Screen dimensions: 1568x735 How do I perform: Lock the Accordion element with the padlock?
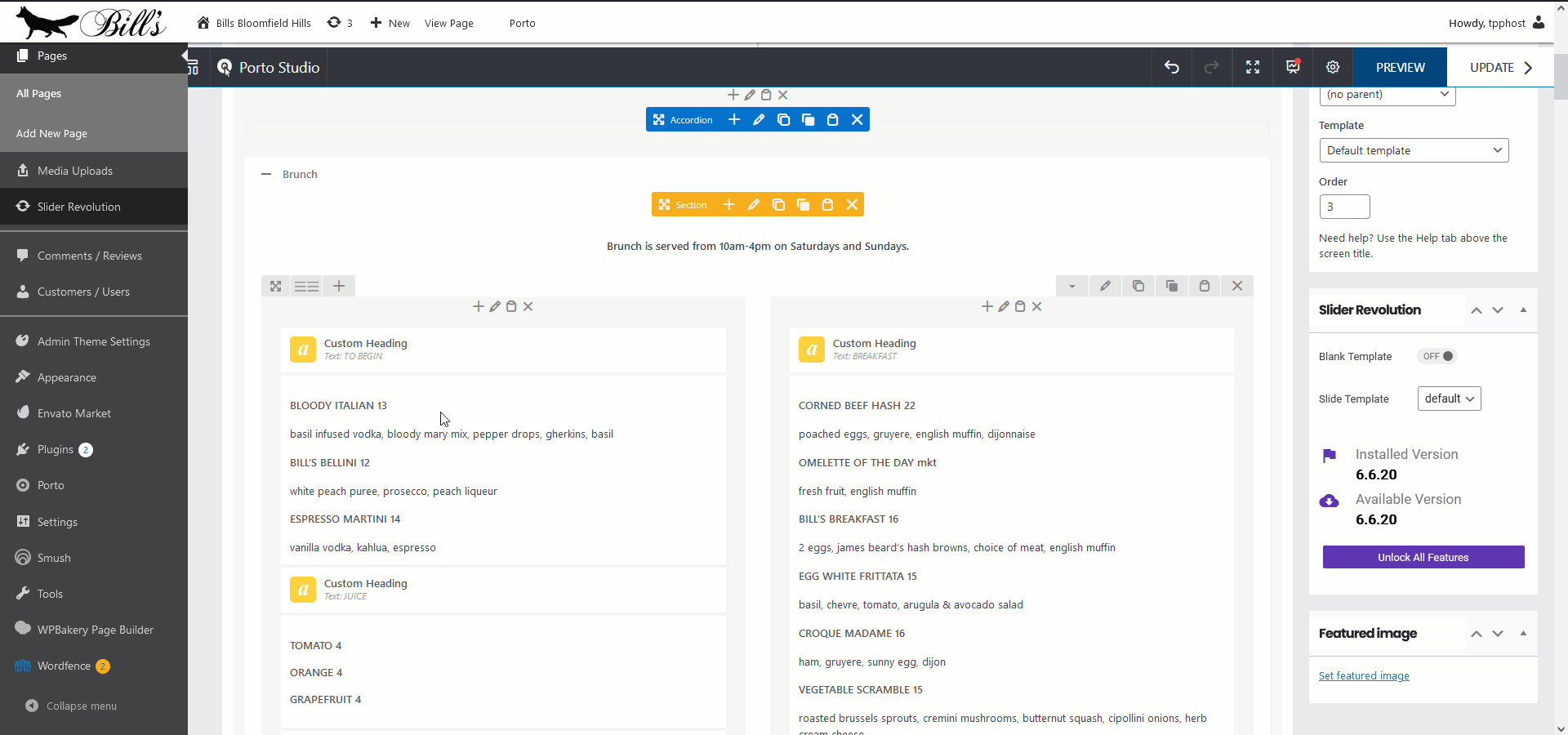point(832,119)
